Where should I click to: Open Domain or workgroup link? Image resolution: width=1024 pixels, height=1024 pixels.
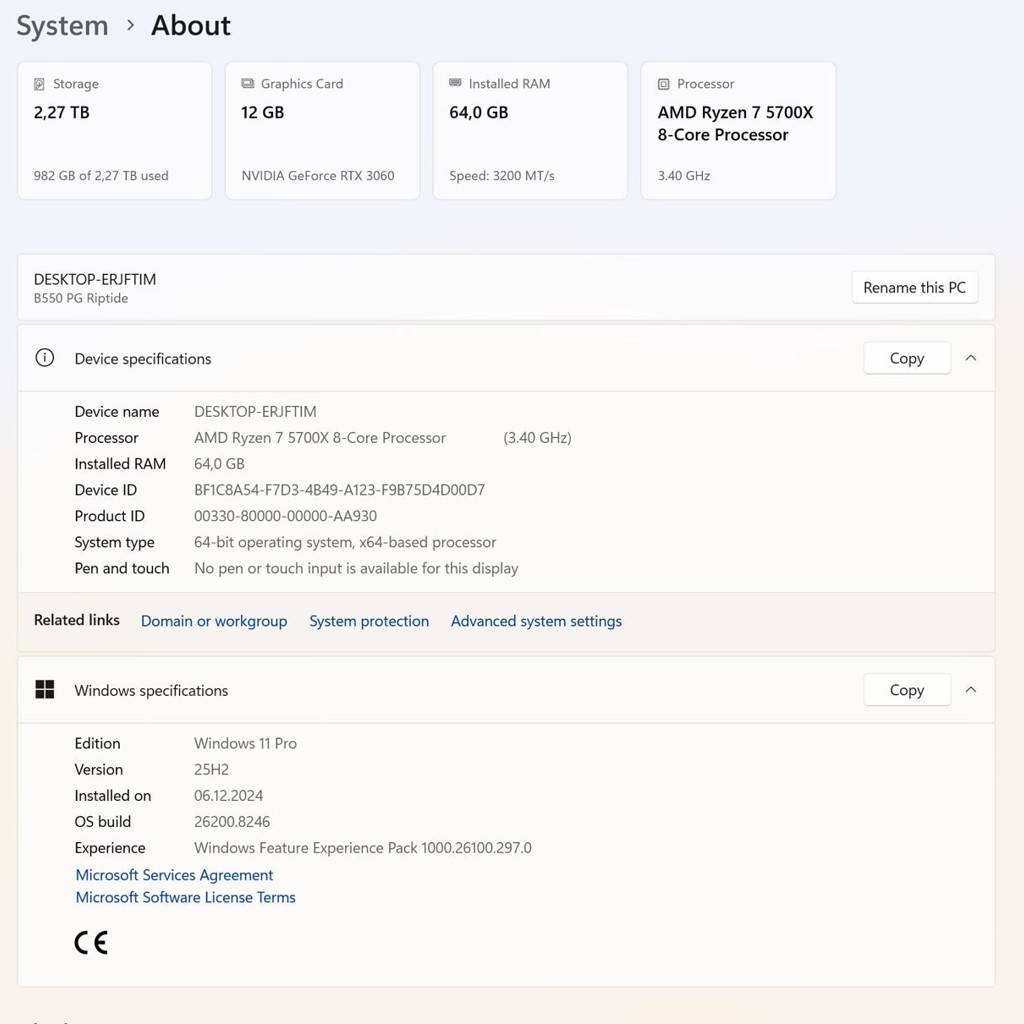[214, 621]
